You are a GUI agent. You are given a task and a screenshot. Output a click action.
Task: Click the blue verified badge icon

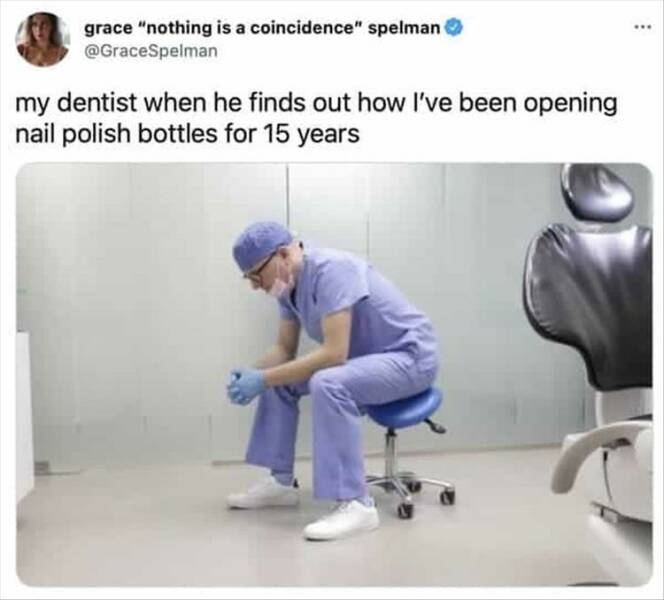pyautogui.click(x=454, y=28)
